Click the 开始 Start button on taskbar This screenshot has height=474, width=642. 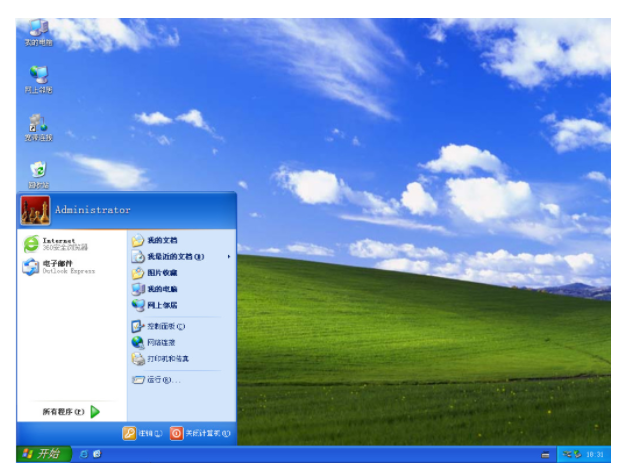(44, 454)
